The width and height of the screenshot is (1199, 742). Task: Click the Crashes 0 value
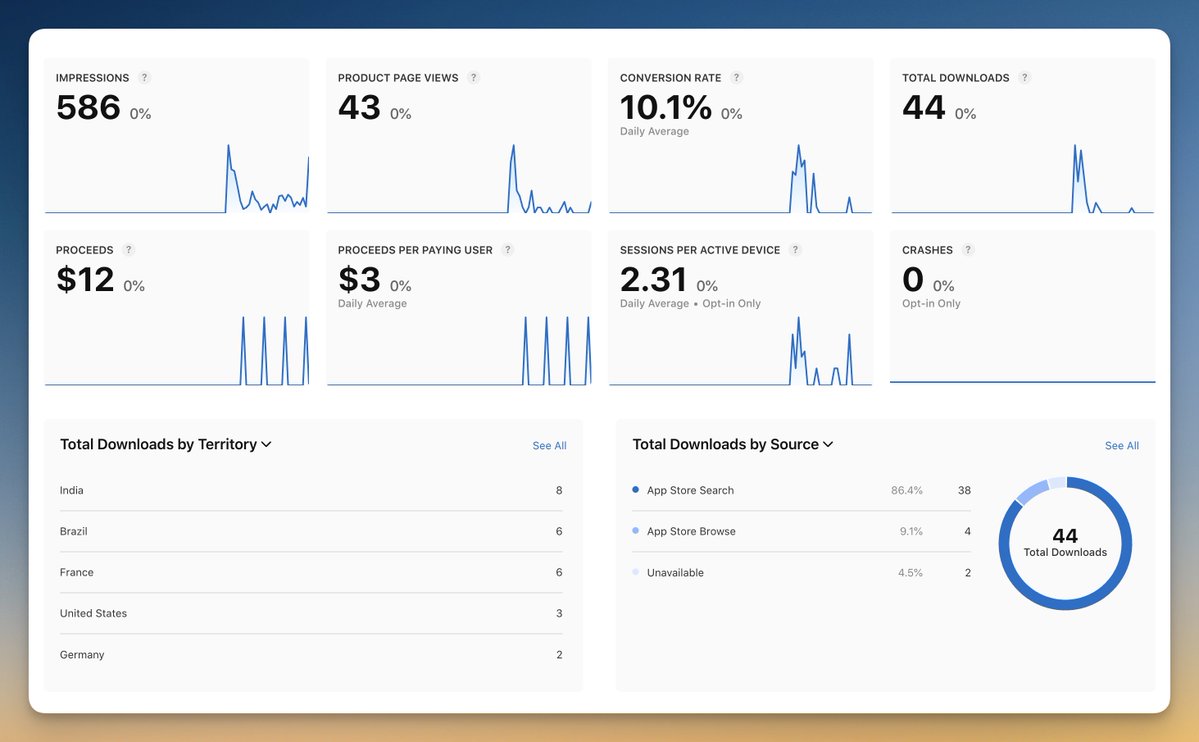tap(913, 279)
